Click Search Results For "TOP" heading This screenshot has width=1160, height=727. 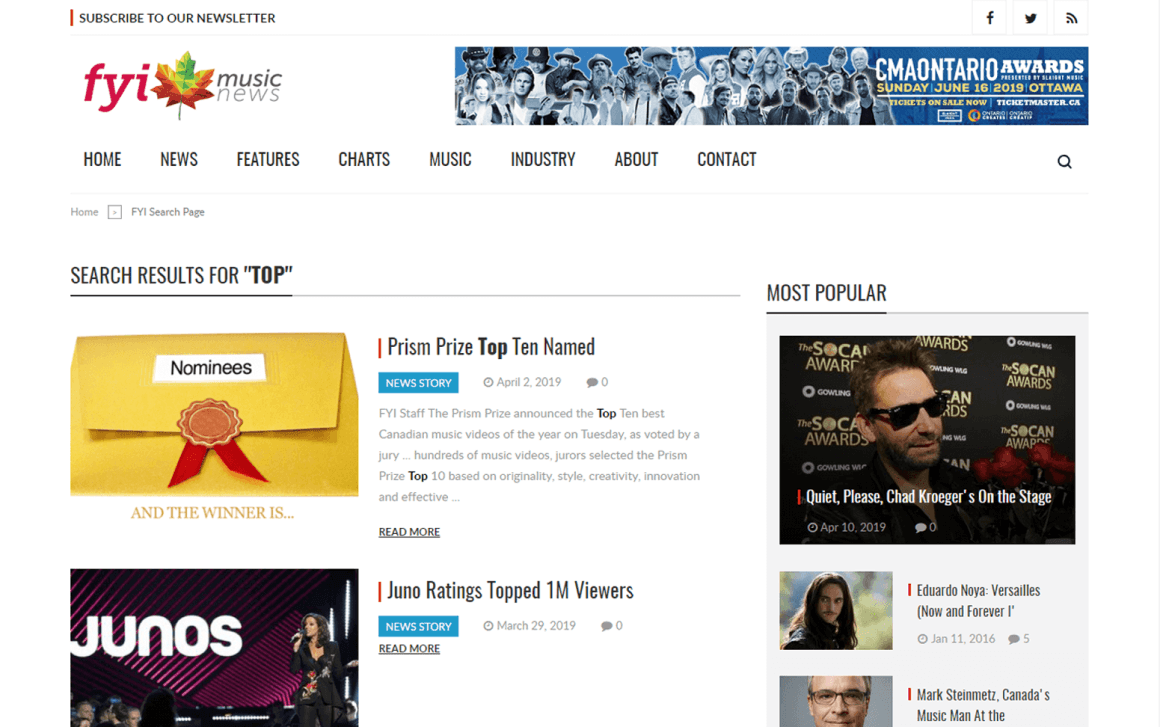(x=181, y=275)
